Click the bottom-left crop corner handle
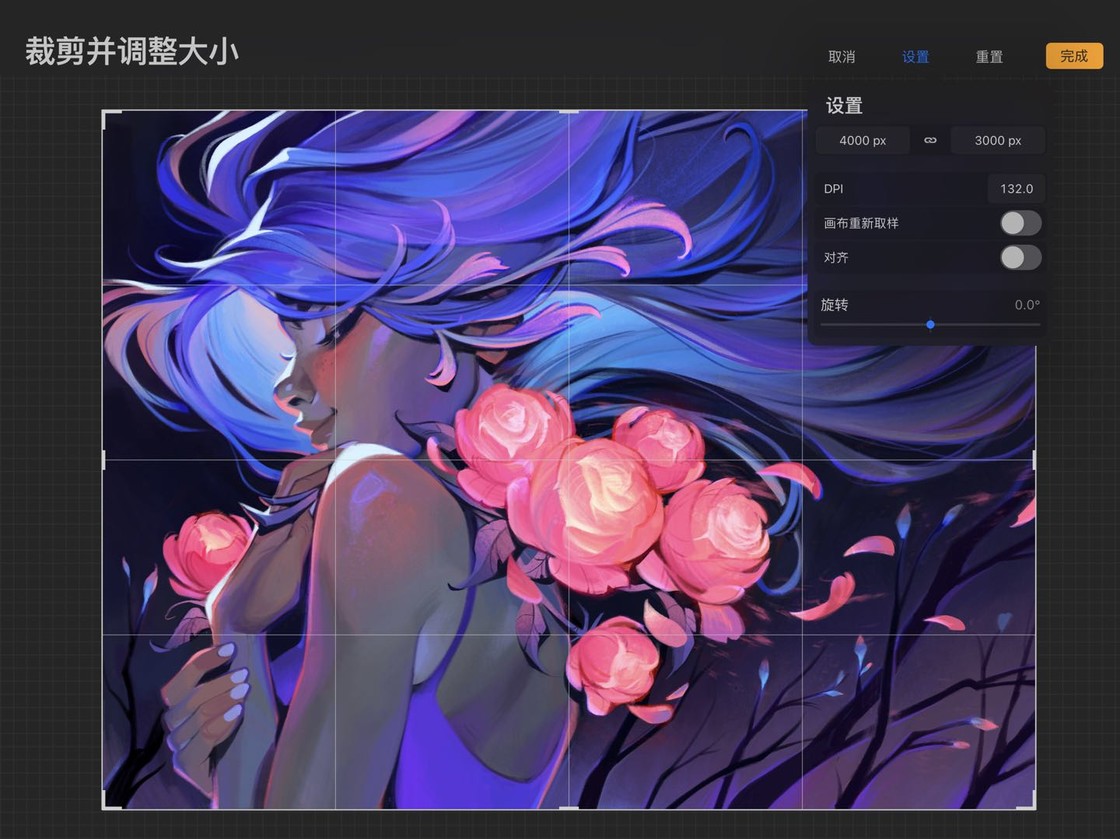Viewport: 1120px width, 839px height. 111,800
